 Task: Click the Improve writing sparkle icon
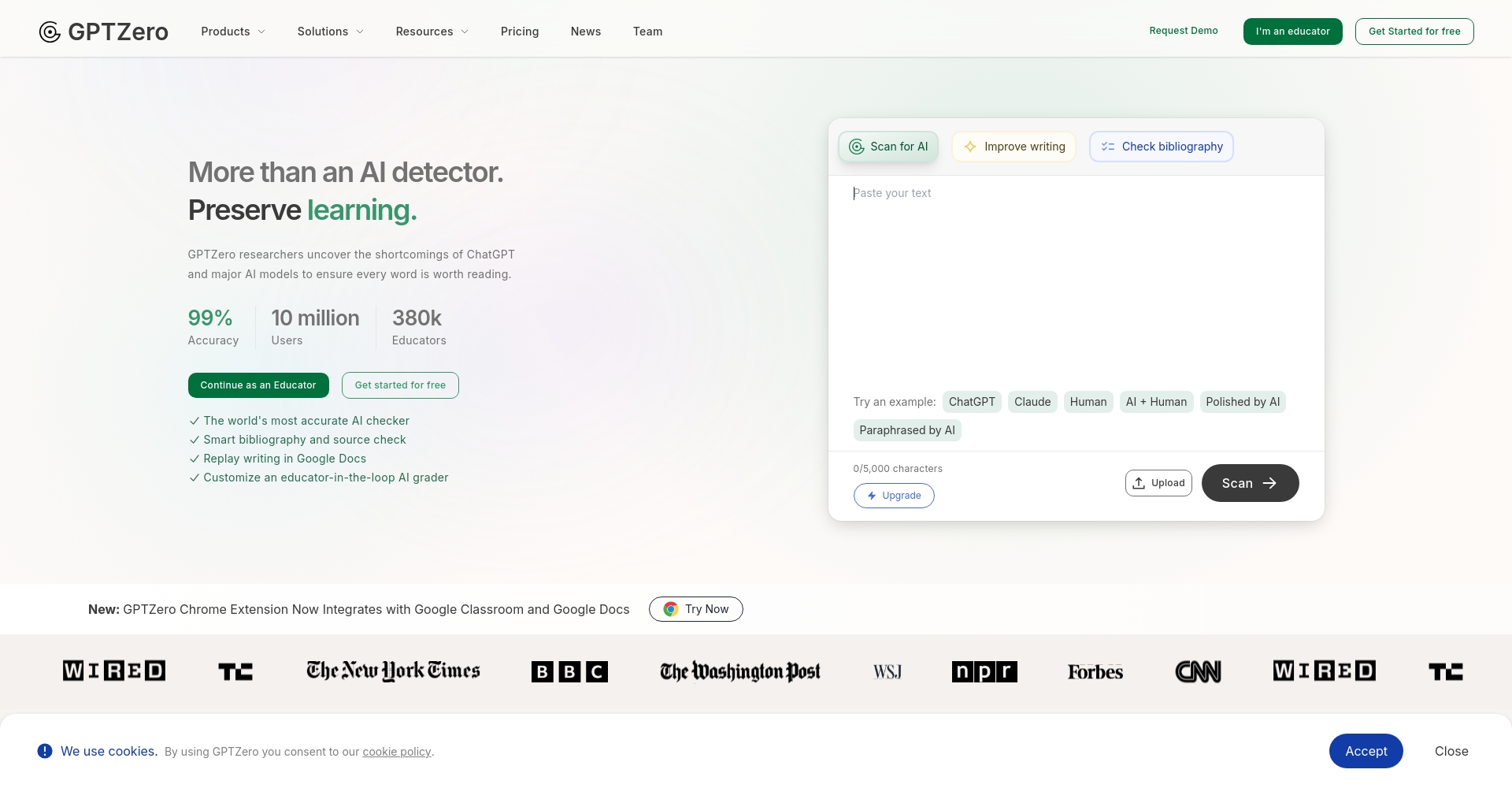coord(970,147)
